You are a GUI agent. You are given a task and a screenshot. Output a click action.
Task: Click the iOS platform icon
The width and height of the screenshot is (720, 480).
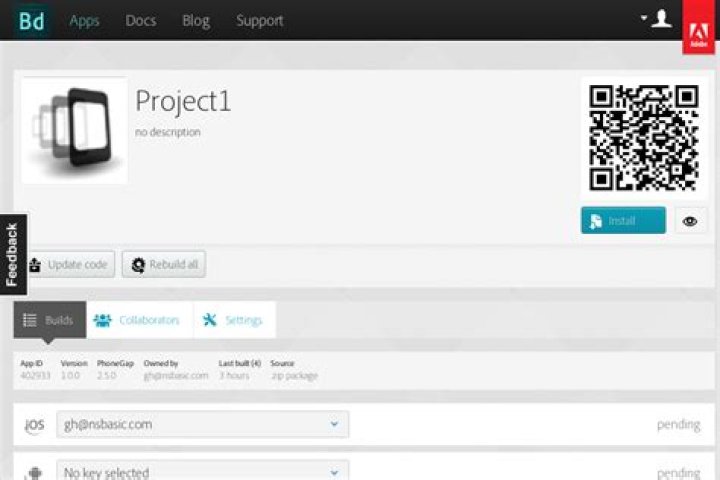34,425
